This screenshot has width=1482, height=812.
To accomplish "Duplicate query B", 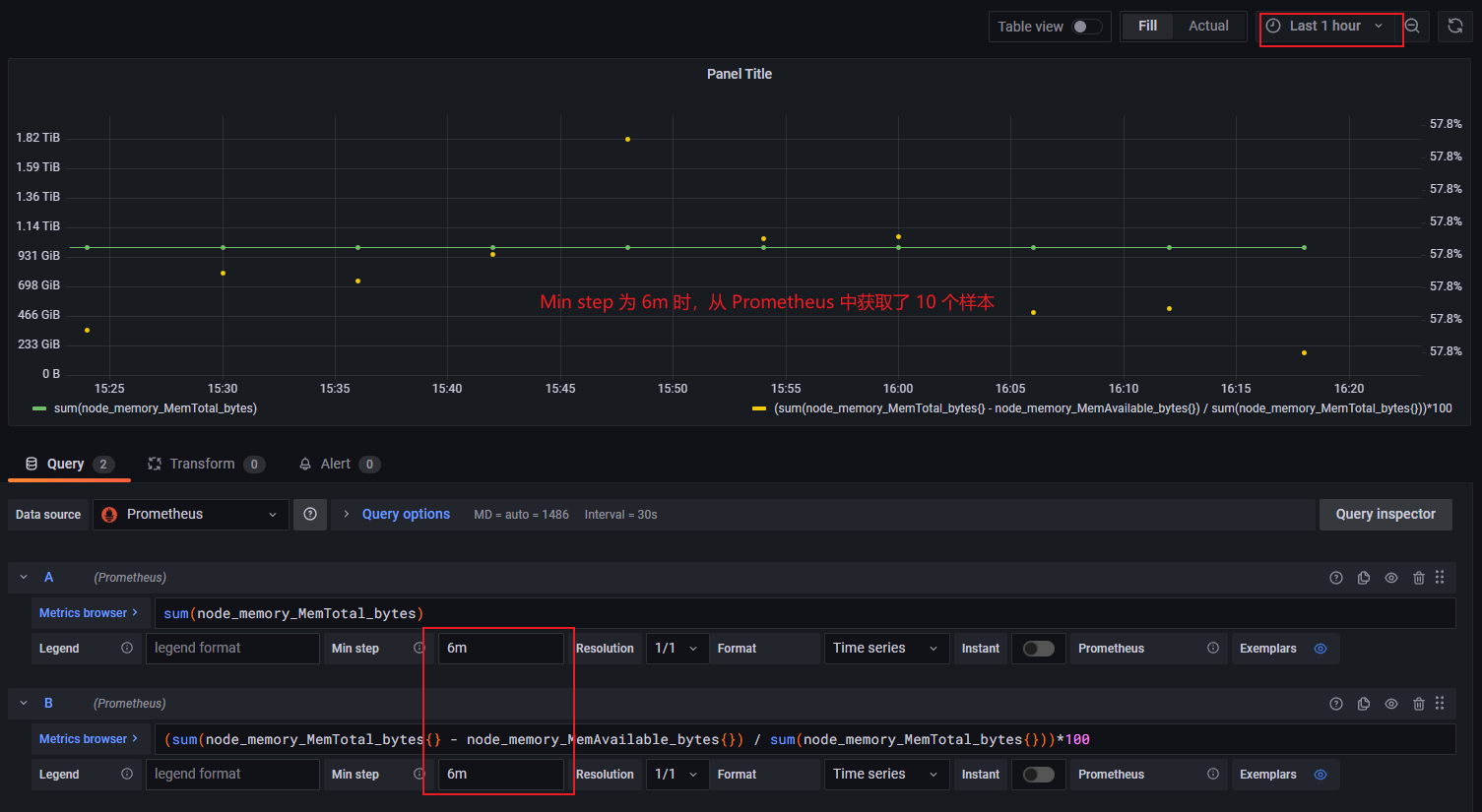I will (1364, 704).
